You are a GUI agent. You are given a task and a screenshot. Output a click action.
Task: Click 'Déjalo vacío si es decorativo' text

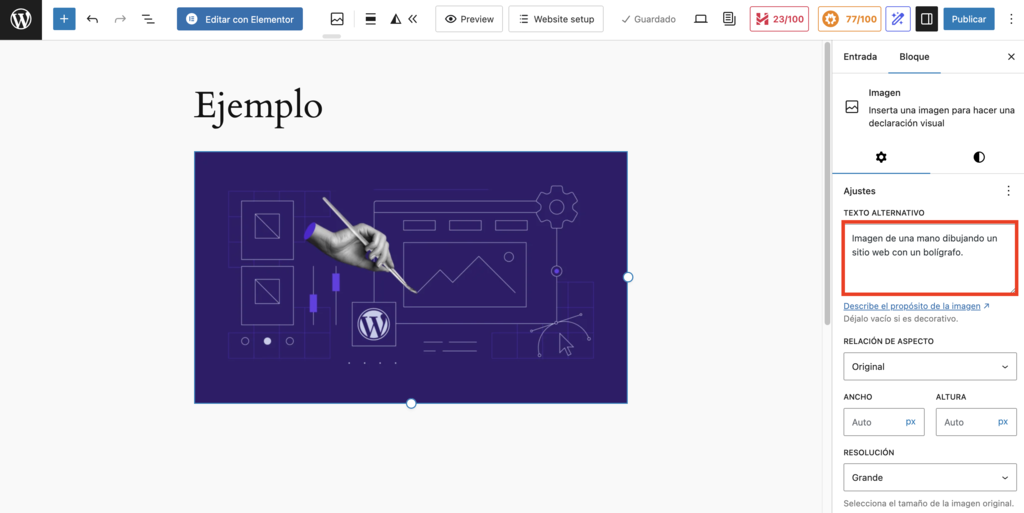[901, 319]
